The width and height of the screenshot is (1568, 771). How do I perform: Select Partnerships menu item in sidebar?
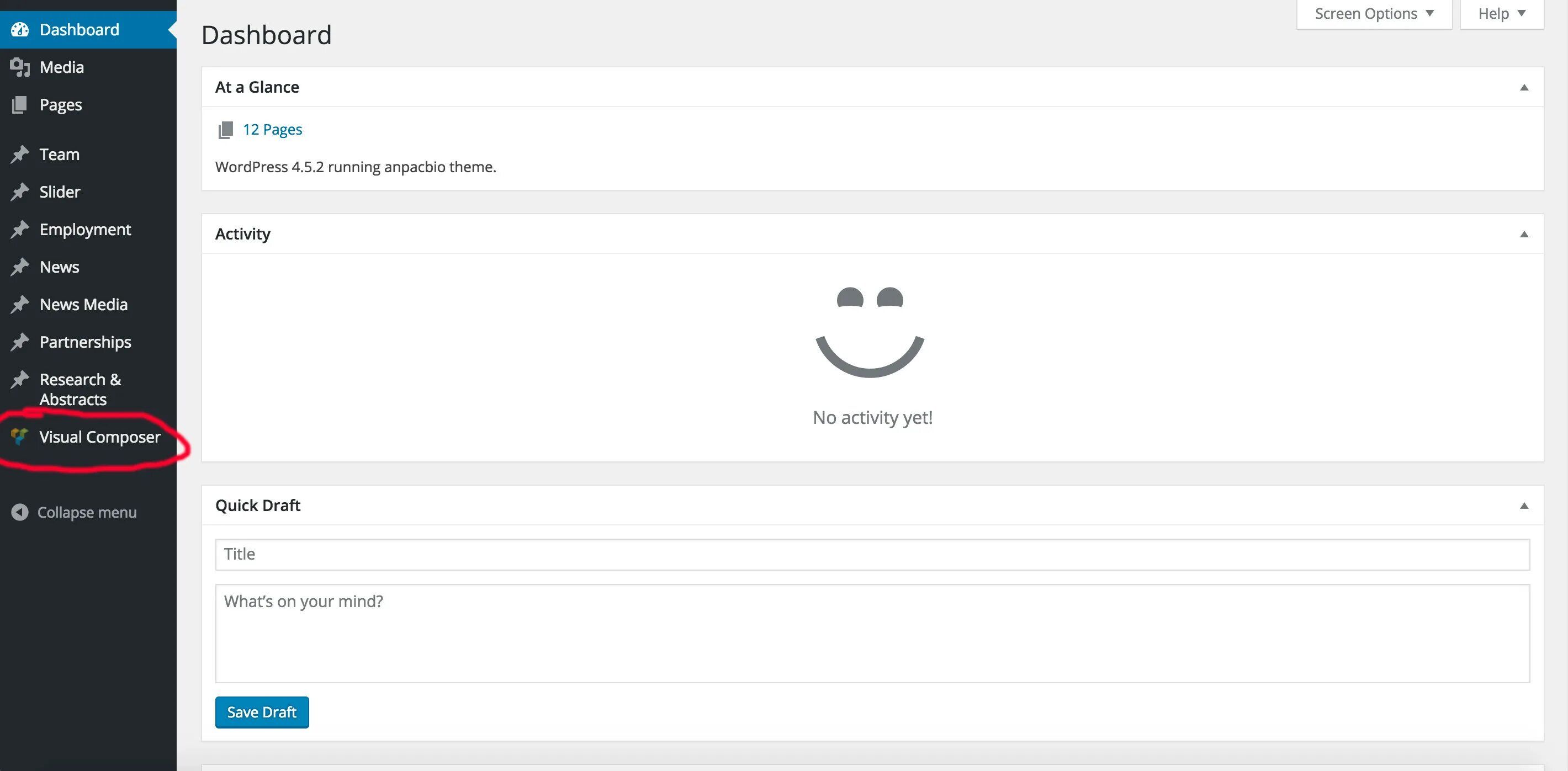[85, 341]
